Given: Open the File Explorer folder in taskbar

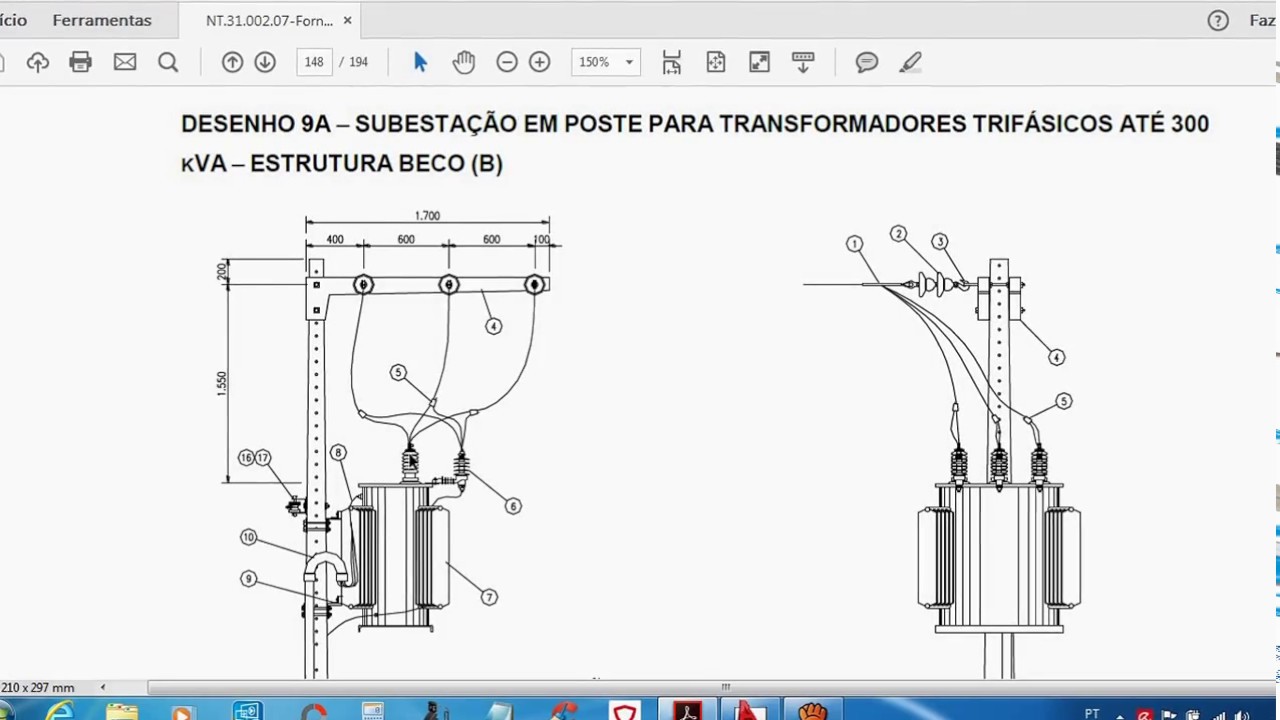Looking at the screenshot, I should pyautogui.click(x=122, y=712).
